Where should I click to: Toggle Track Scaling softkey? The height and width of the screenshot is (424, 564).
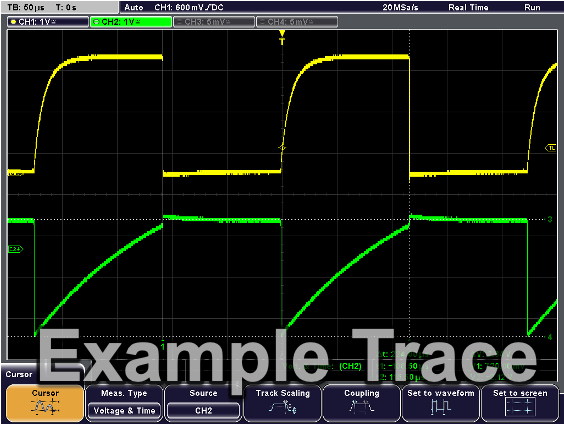point(283,403)
